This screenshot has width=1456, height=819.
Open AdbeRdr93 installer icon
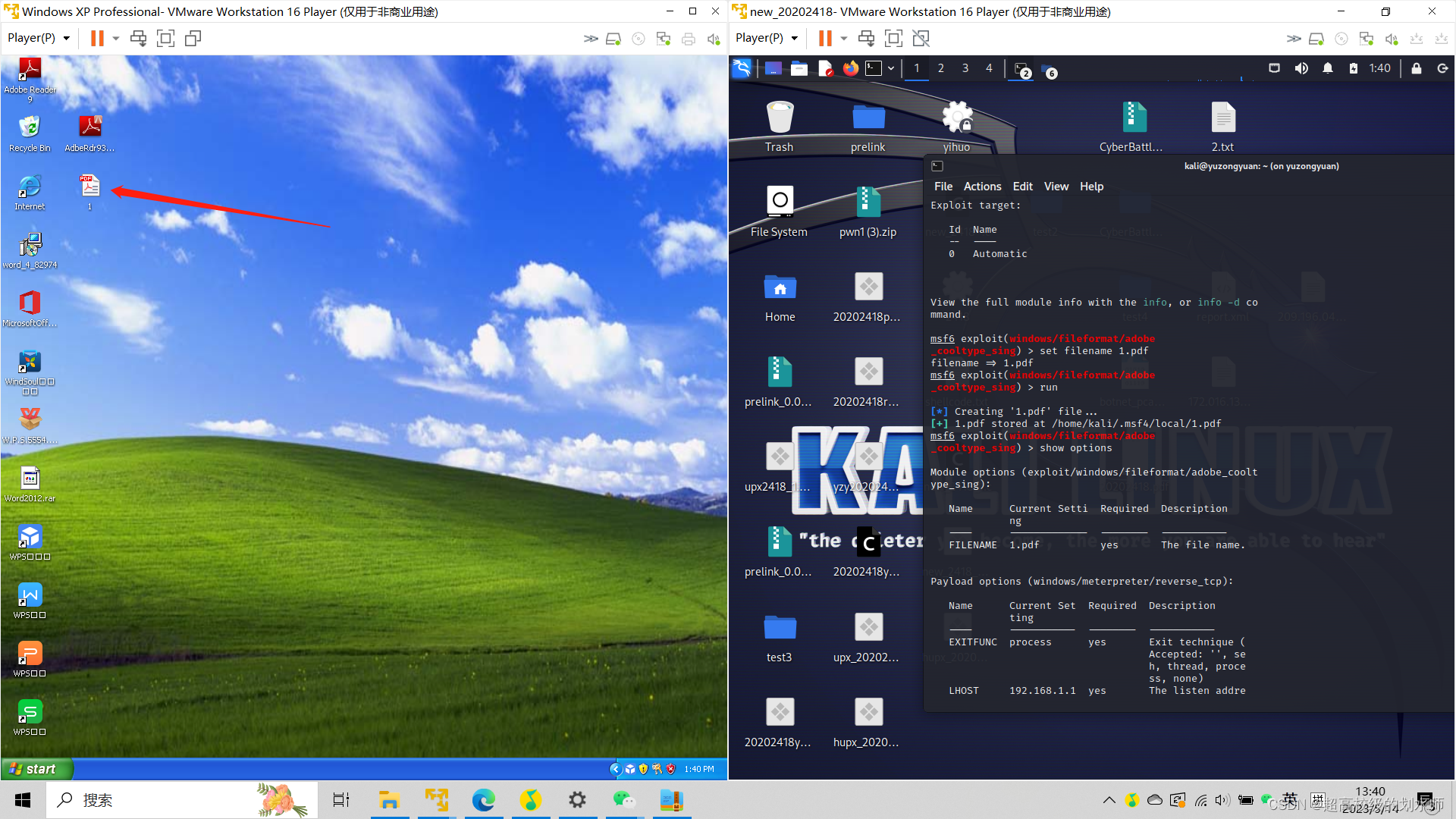click(x=89, y=133)
